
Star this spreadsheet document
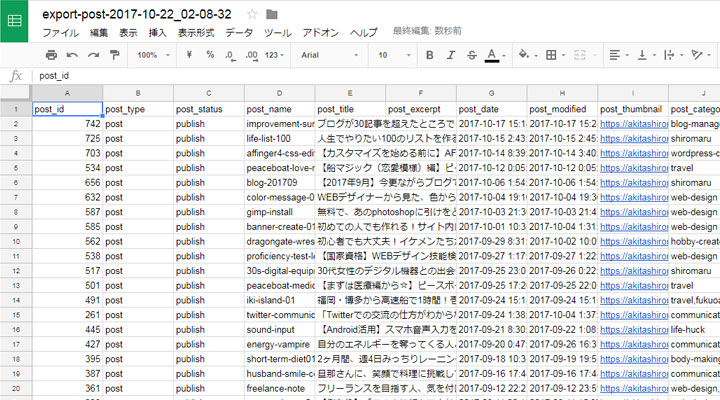(x=252, y=14)
